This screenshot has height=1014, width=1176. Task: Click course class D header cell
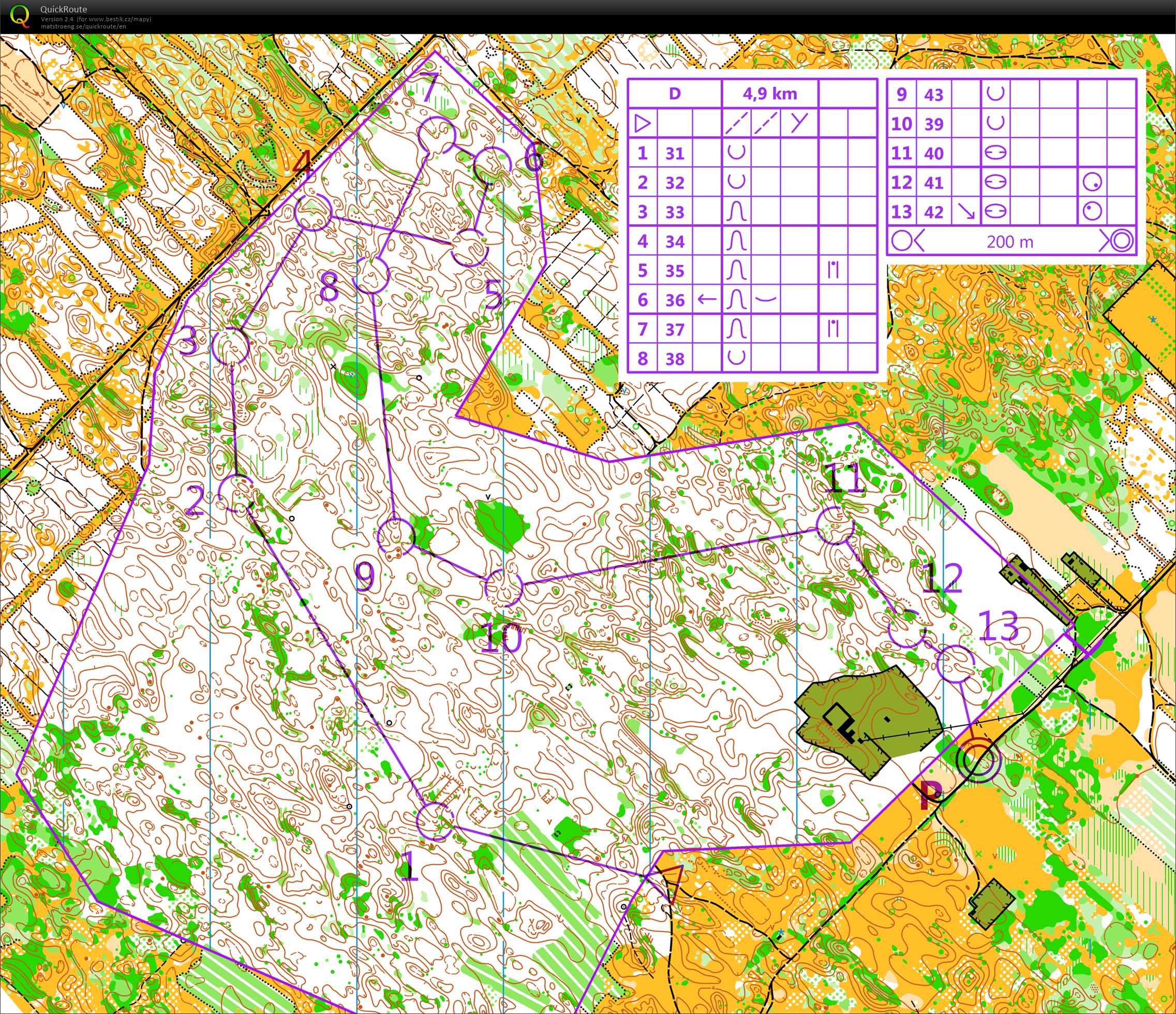pos(674,94)
